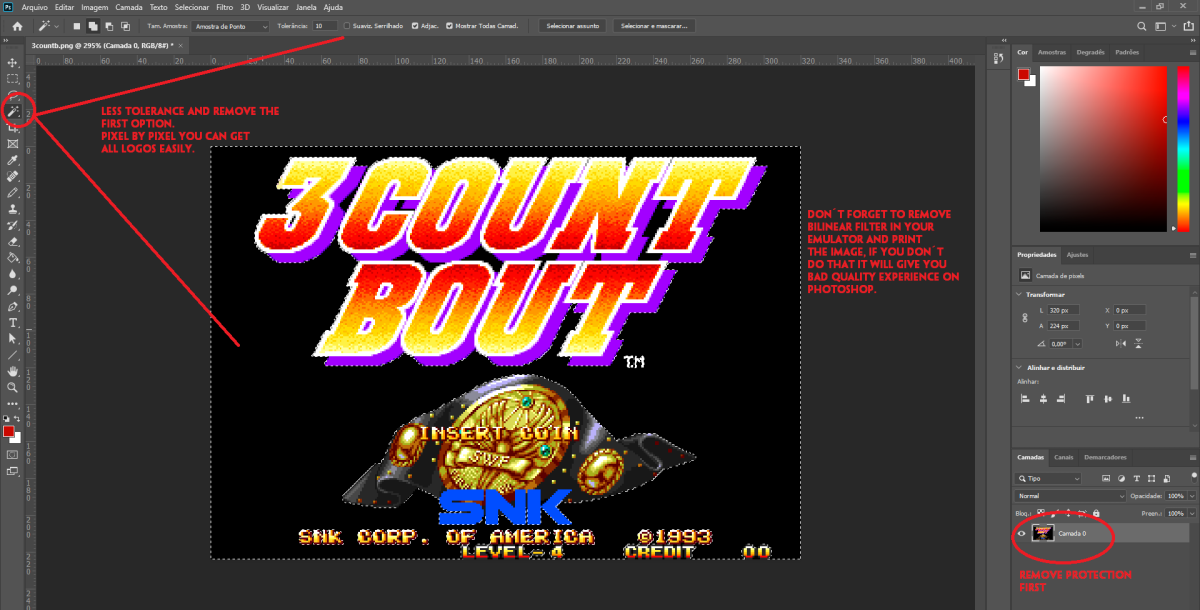1200x610 pixels.
Task: Collapse the Alinhar e distribuir section
Action: [1019, 368]
